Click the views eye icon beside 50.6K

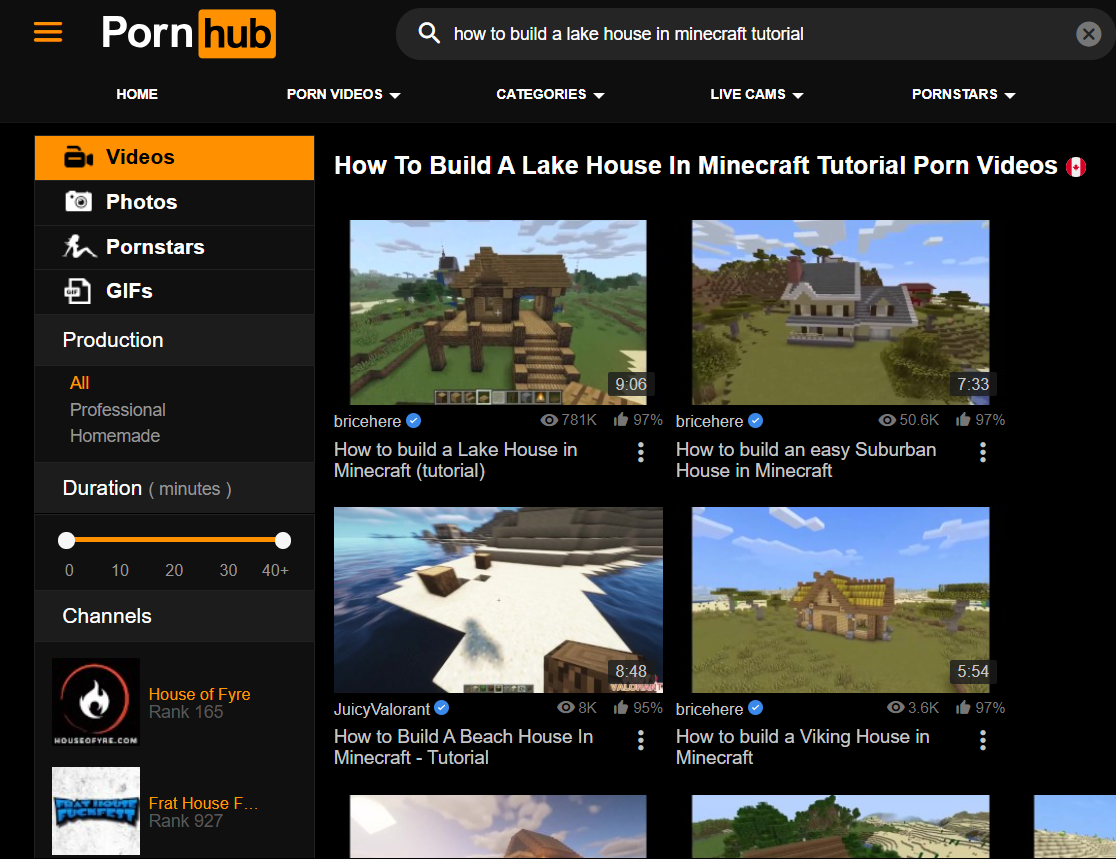coord(887,420)
